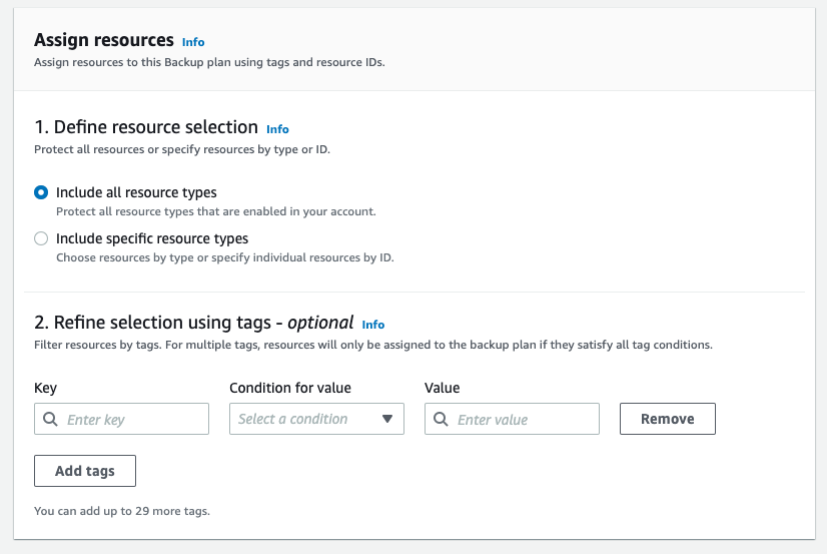Click the condition dropdown arrow

[x=388, y=419]
